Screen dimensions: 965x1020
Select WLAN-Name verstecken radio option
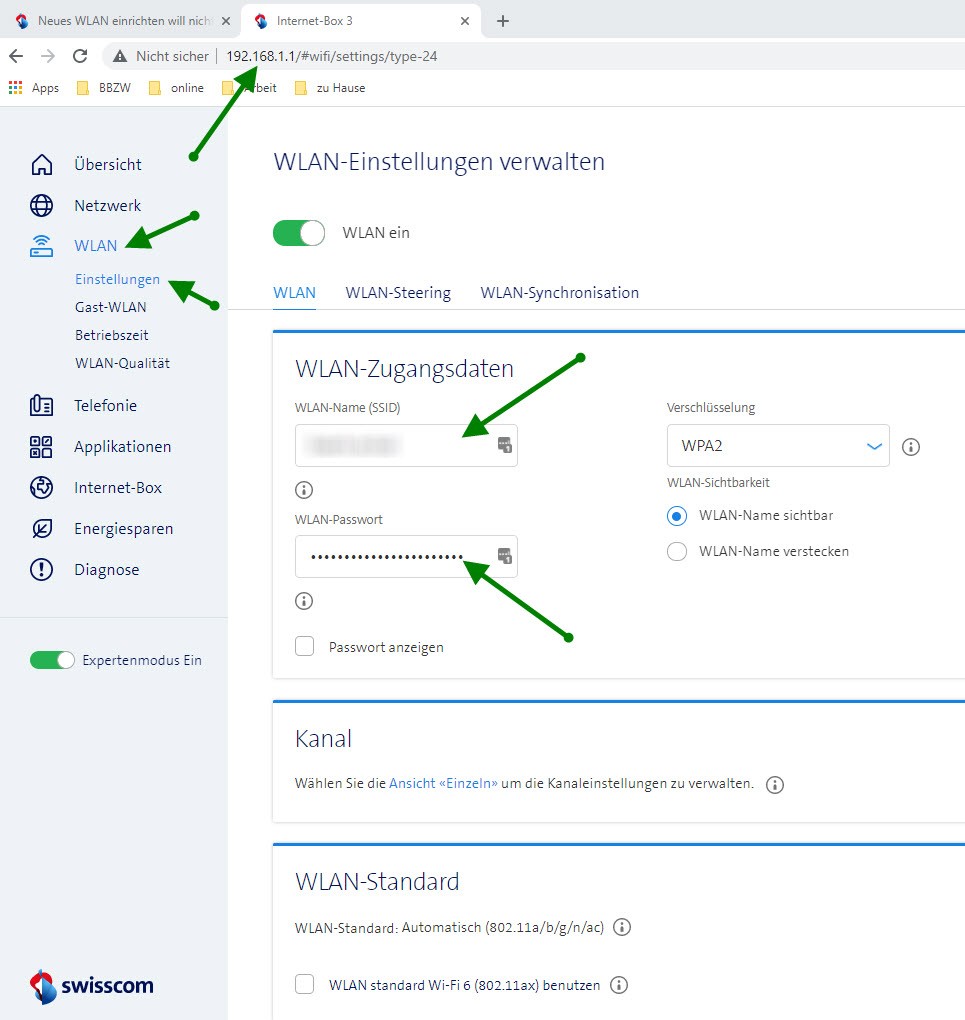click(x=677, y=551)
